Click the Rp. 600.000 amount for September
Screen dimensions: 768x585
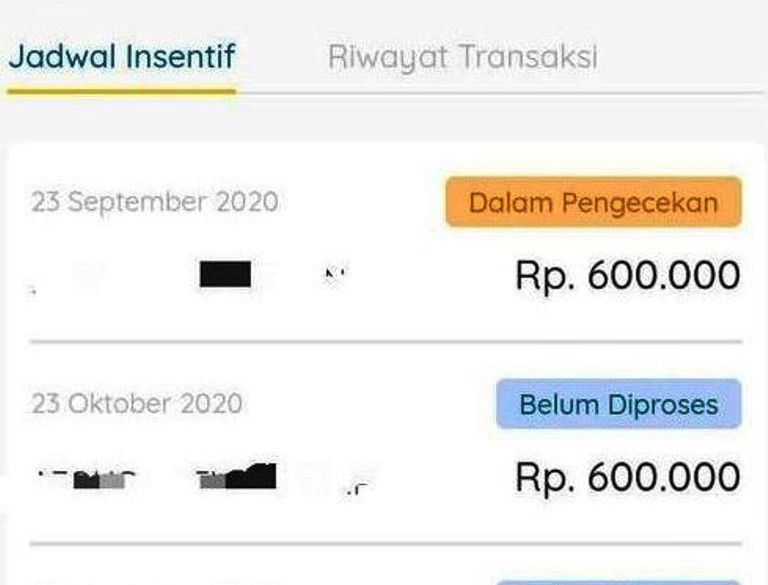click(627, 275)
